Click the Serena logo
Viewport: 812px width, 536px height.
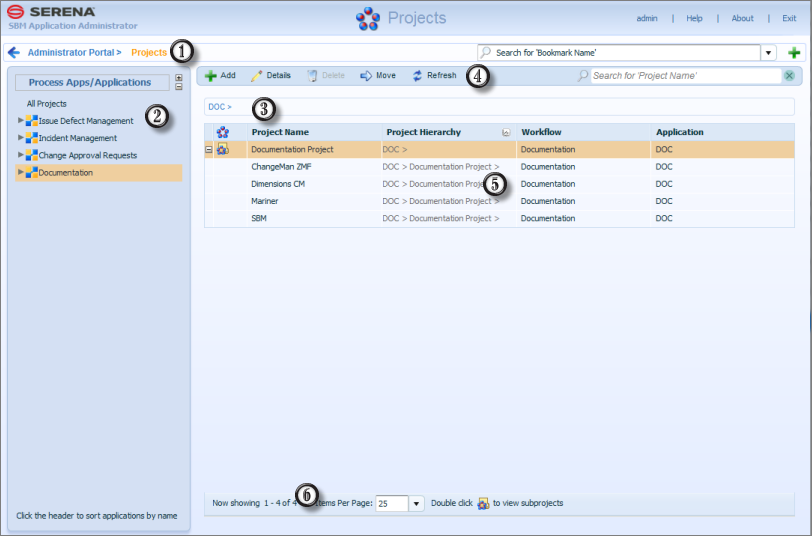(x=51, y=11)
